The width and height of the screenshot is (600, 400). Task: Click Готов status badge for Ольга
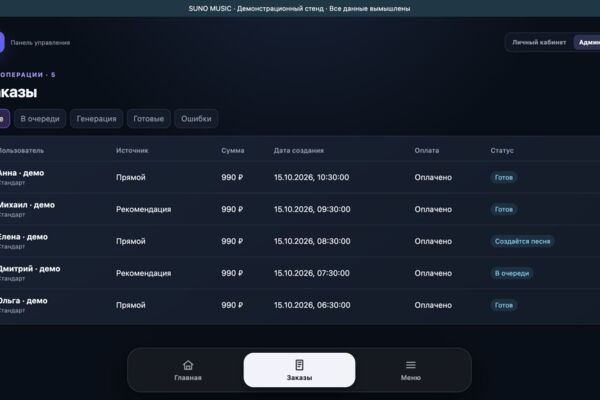pos(504,305)
